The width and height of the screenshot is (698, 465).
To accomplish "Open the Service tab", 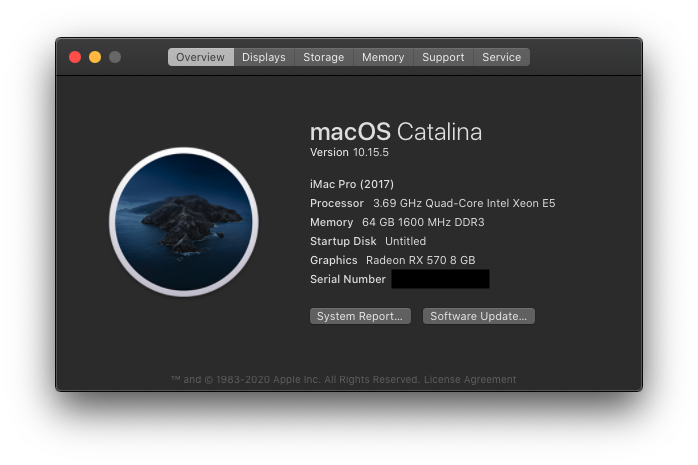I will (502, 57).
